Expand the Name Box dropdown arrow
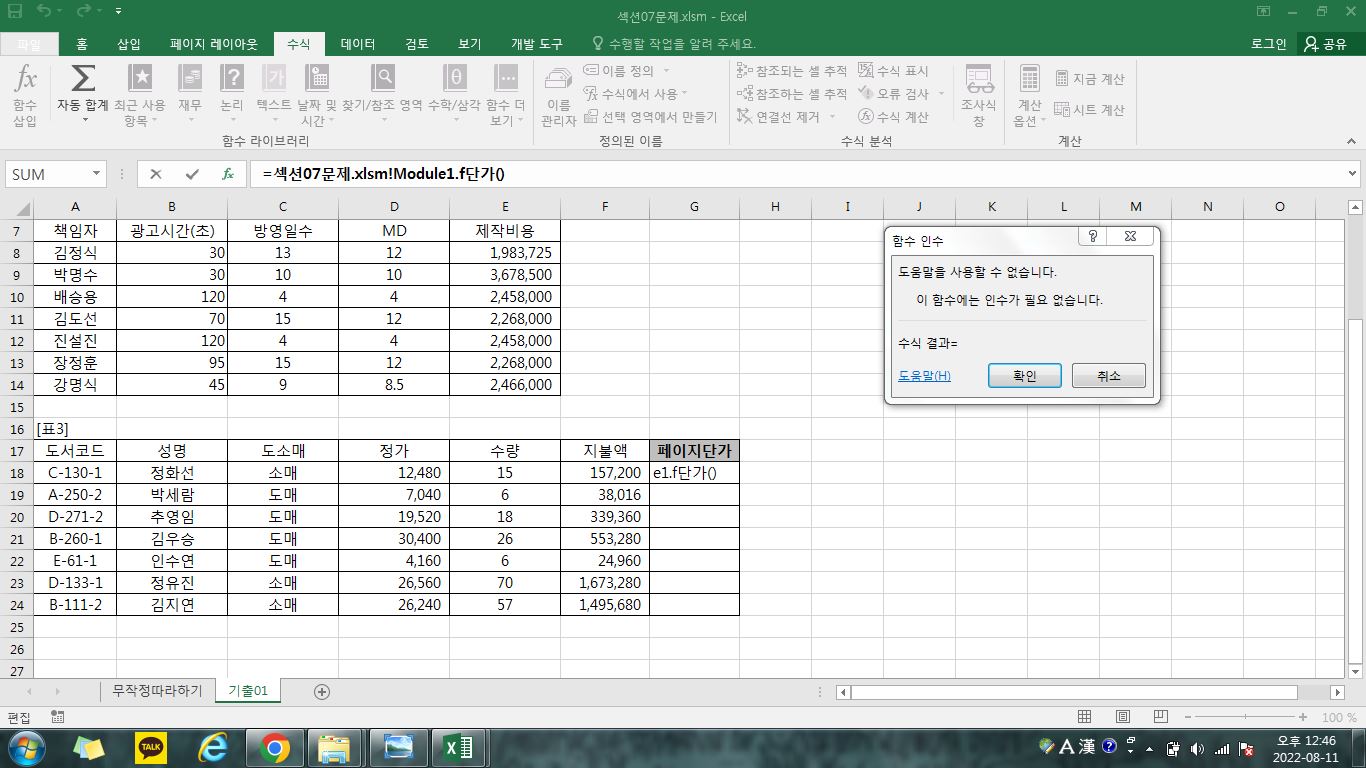Image resolution: width=1366 pixels, height=768 pixels. tap(97, 174)
